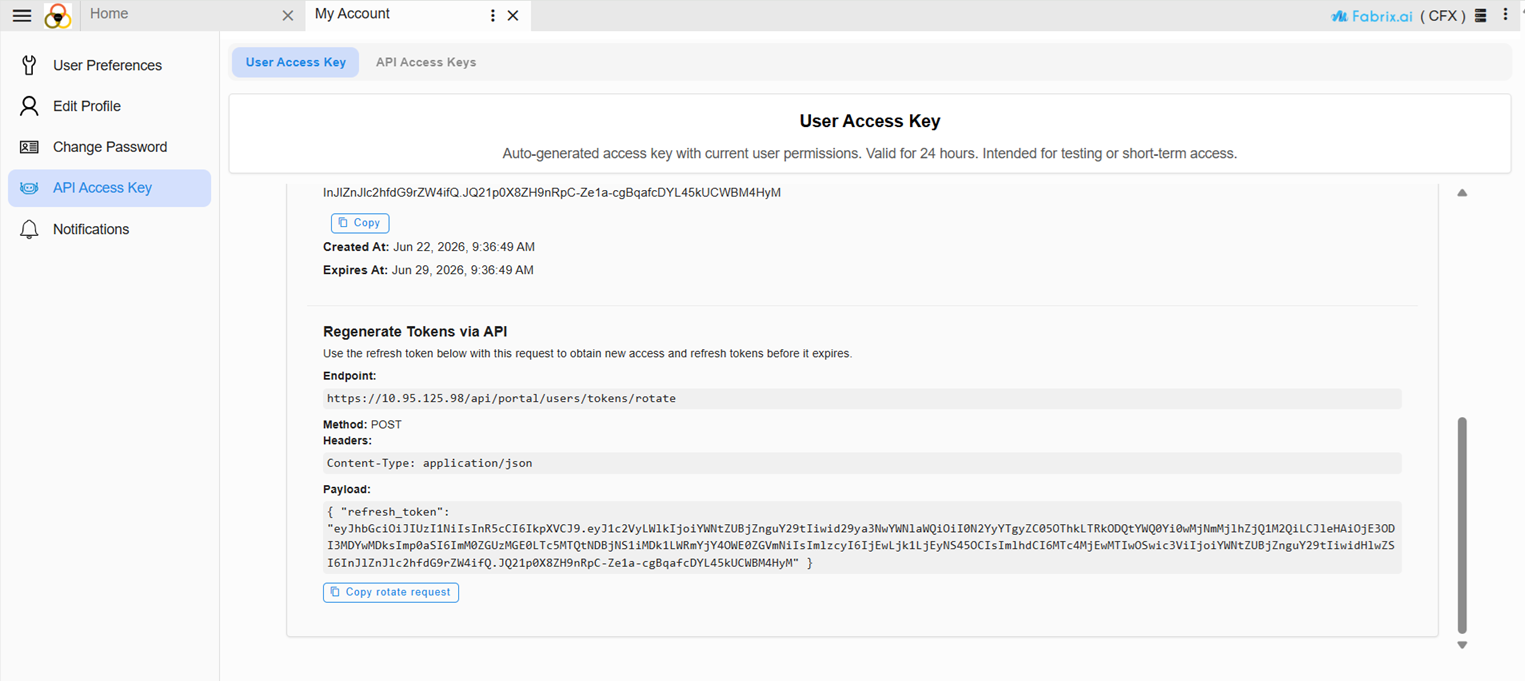This screenshot has height=681, width=1525.
Task: Click the ( CFX ) label in the header
Action: (1443, 16)
